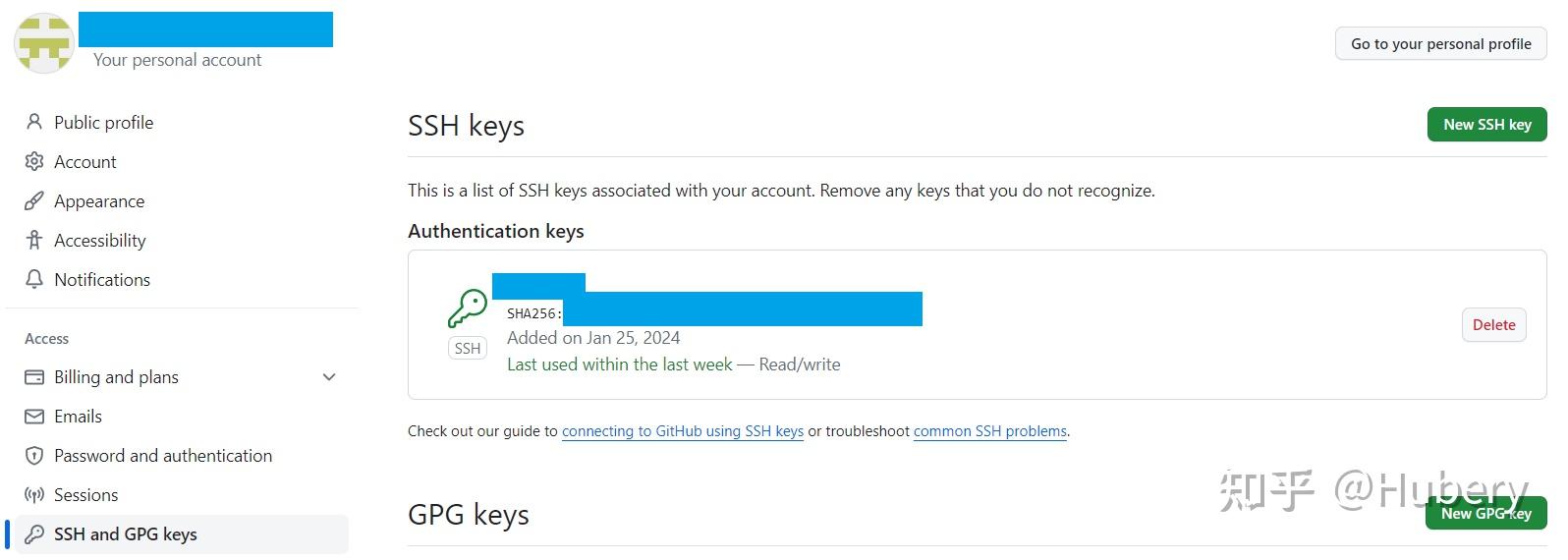
Task: Open connecting to GitHub using SSH keys guide
Action: pos(683,431)
